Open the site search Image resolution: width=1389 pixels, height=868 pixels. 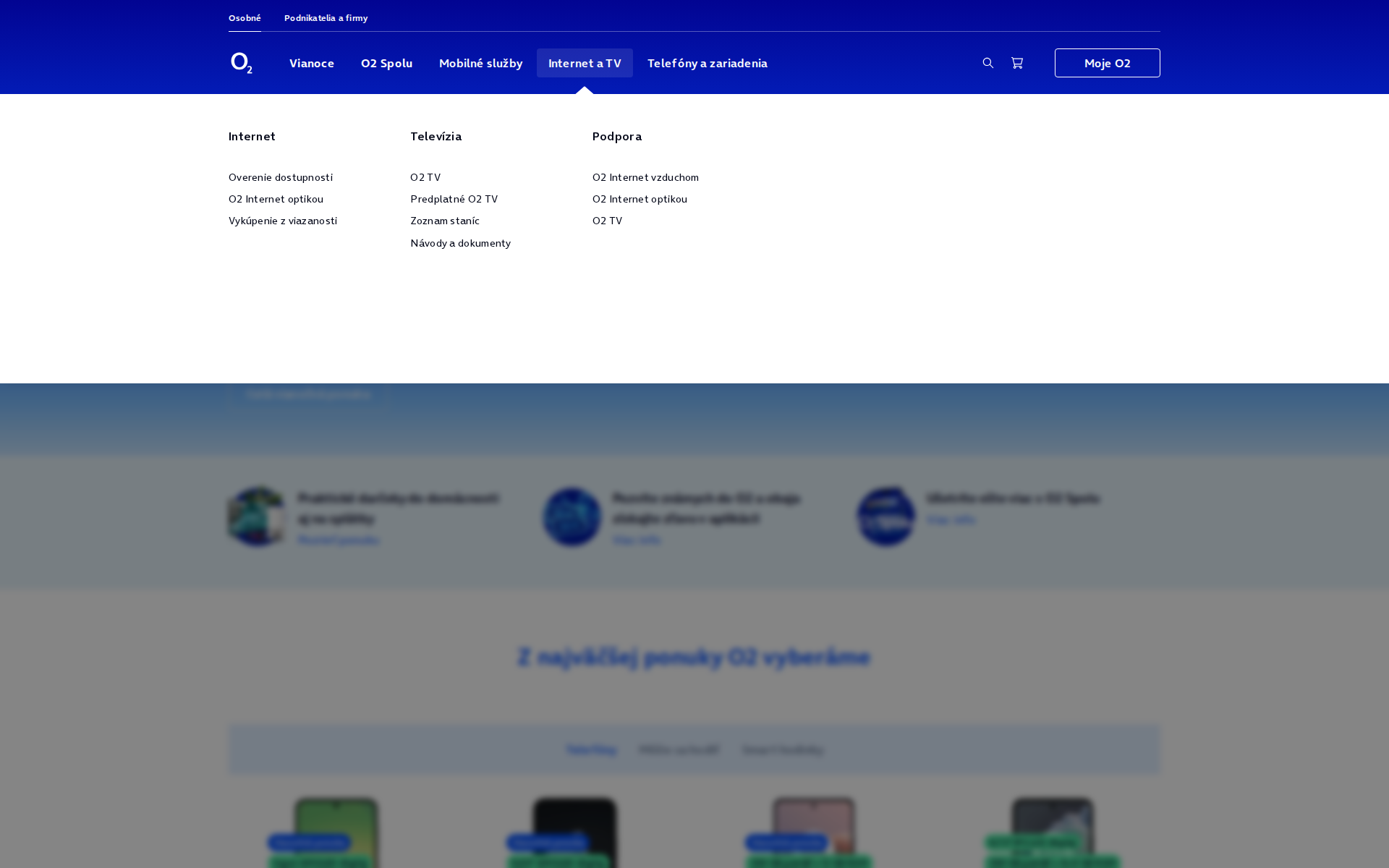pos(987,63)
